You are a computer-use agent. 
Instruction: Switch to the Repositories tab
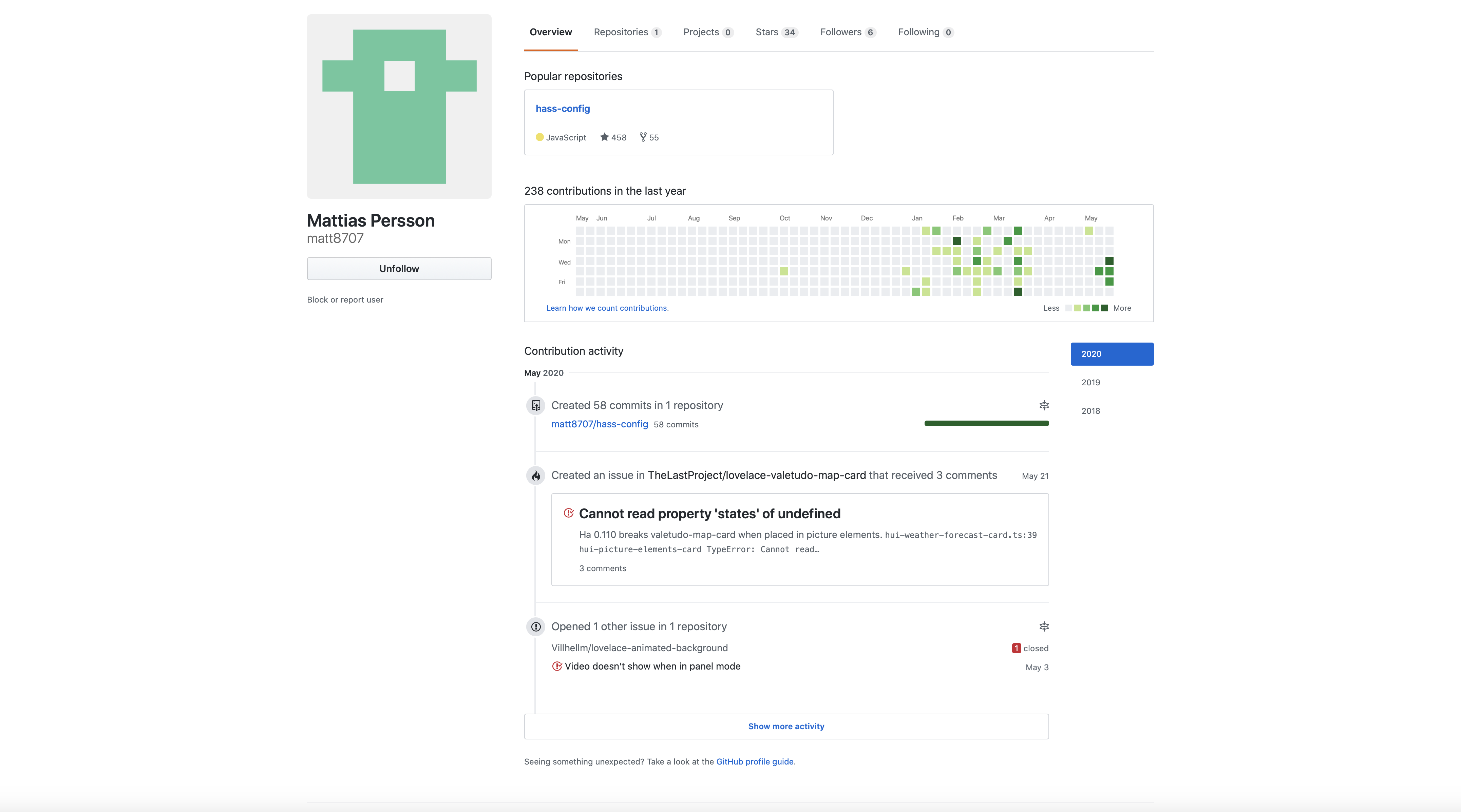coord(627,32)
